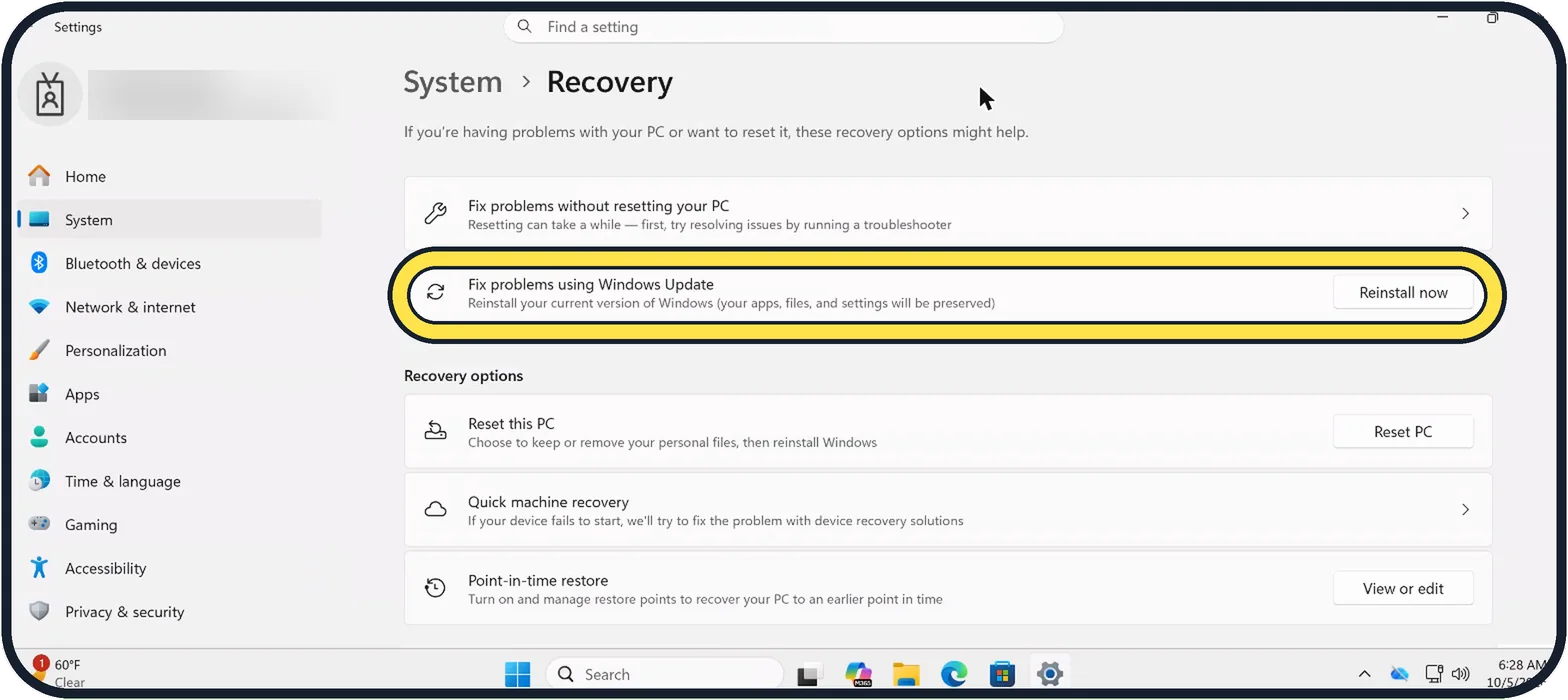The height and width of the screenshot is (700, 1568).
Task: Show hidden system tray icons
Action: click(1364, 674)
